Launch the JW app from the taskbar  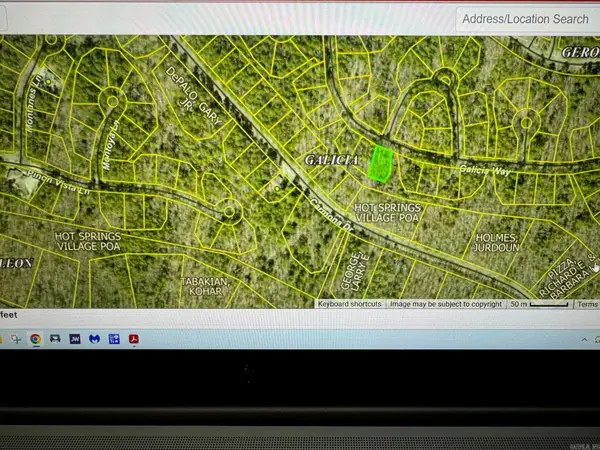coord(75,340)
